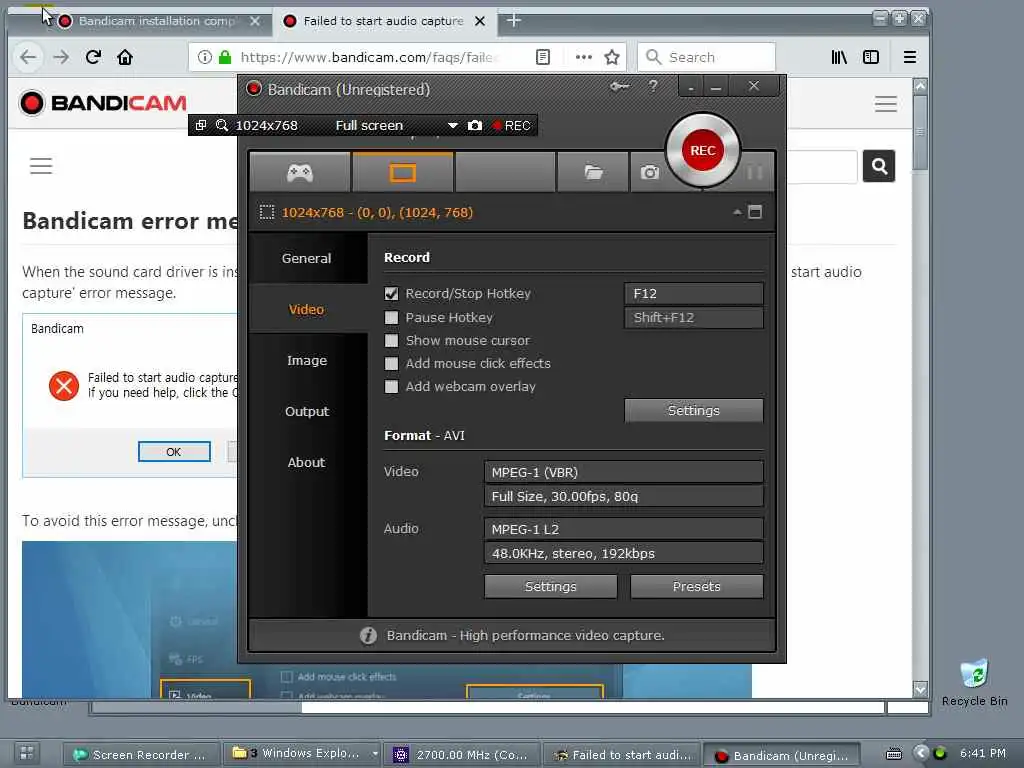Click the browser Search box
Screen dimensions: 1024x768
[707, 57]
